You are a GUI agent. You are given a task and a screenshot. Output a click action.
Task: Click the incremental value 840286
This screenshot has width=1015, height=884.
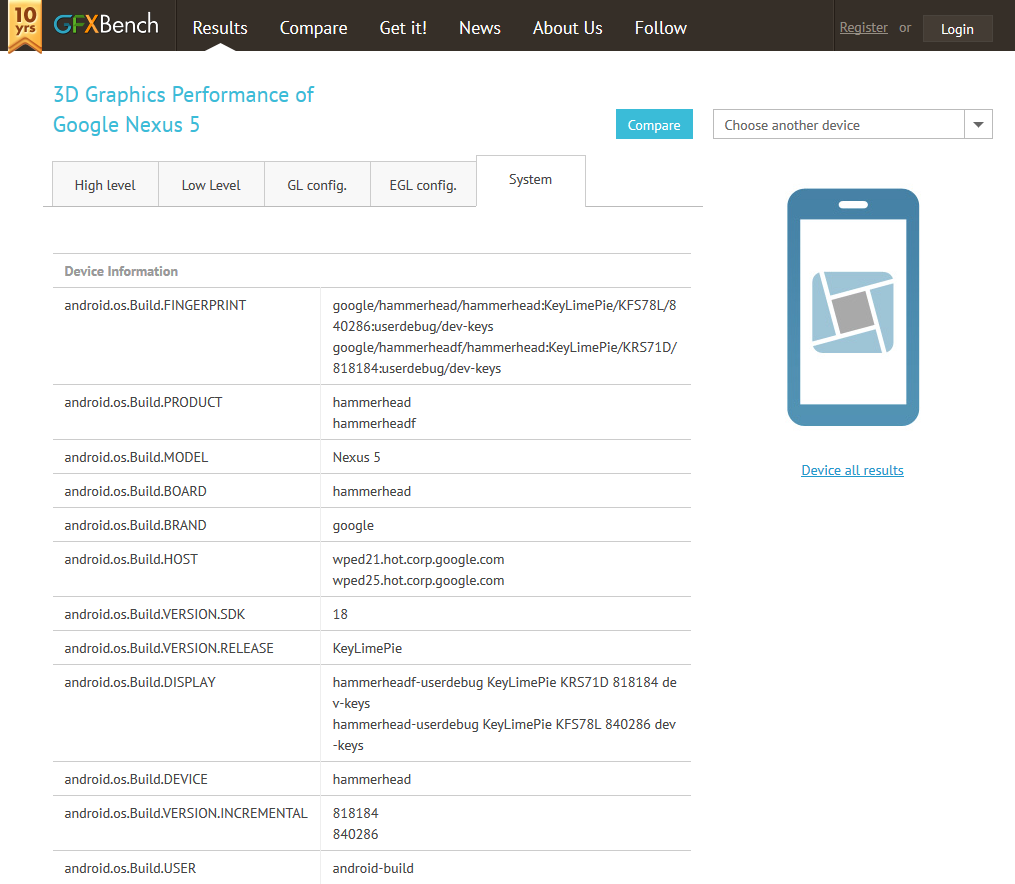(x=355, y=835)
